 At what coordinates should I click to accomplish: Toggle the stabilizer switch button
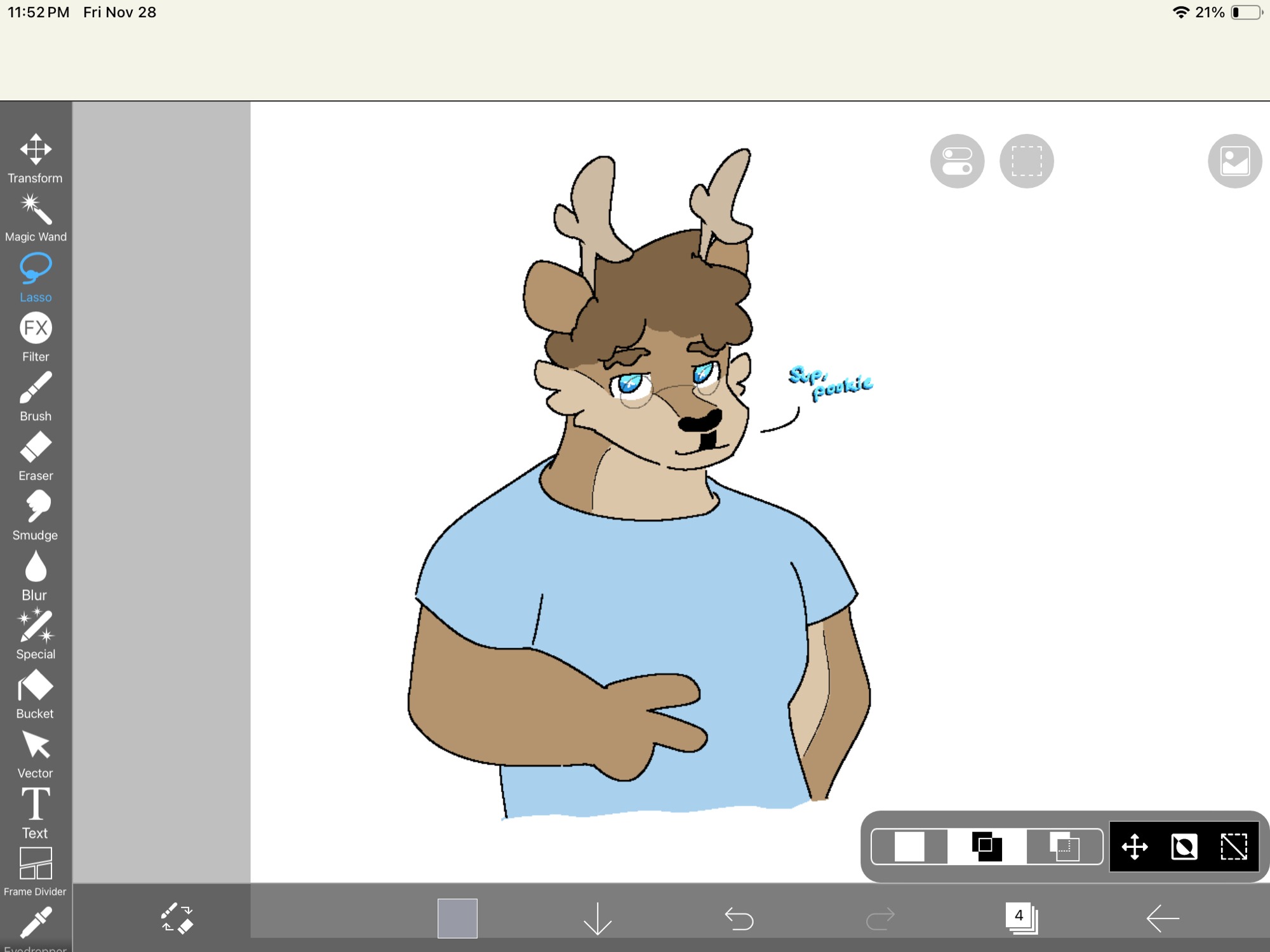coord(957,161)
